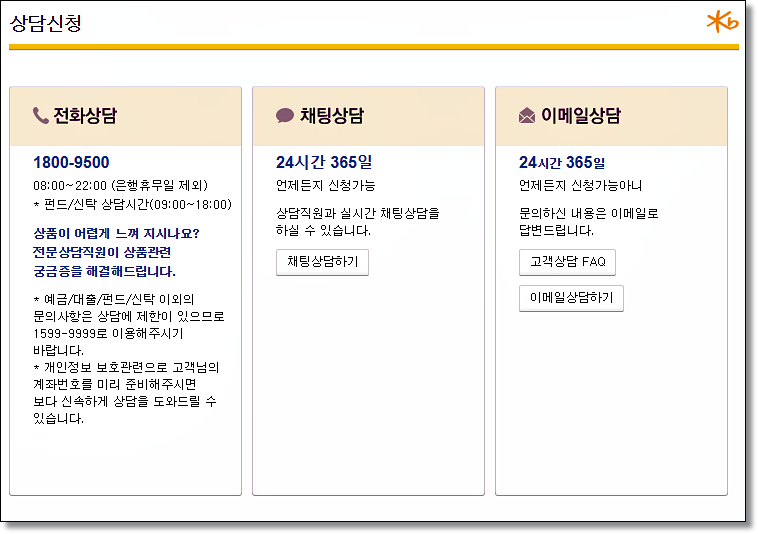
Task: Click the 개인정보 보호관련으로 고객님의 line
Action: pos(126,367)
